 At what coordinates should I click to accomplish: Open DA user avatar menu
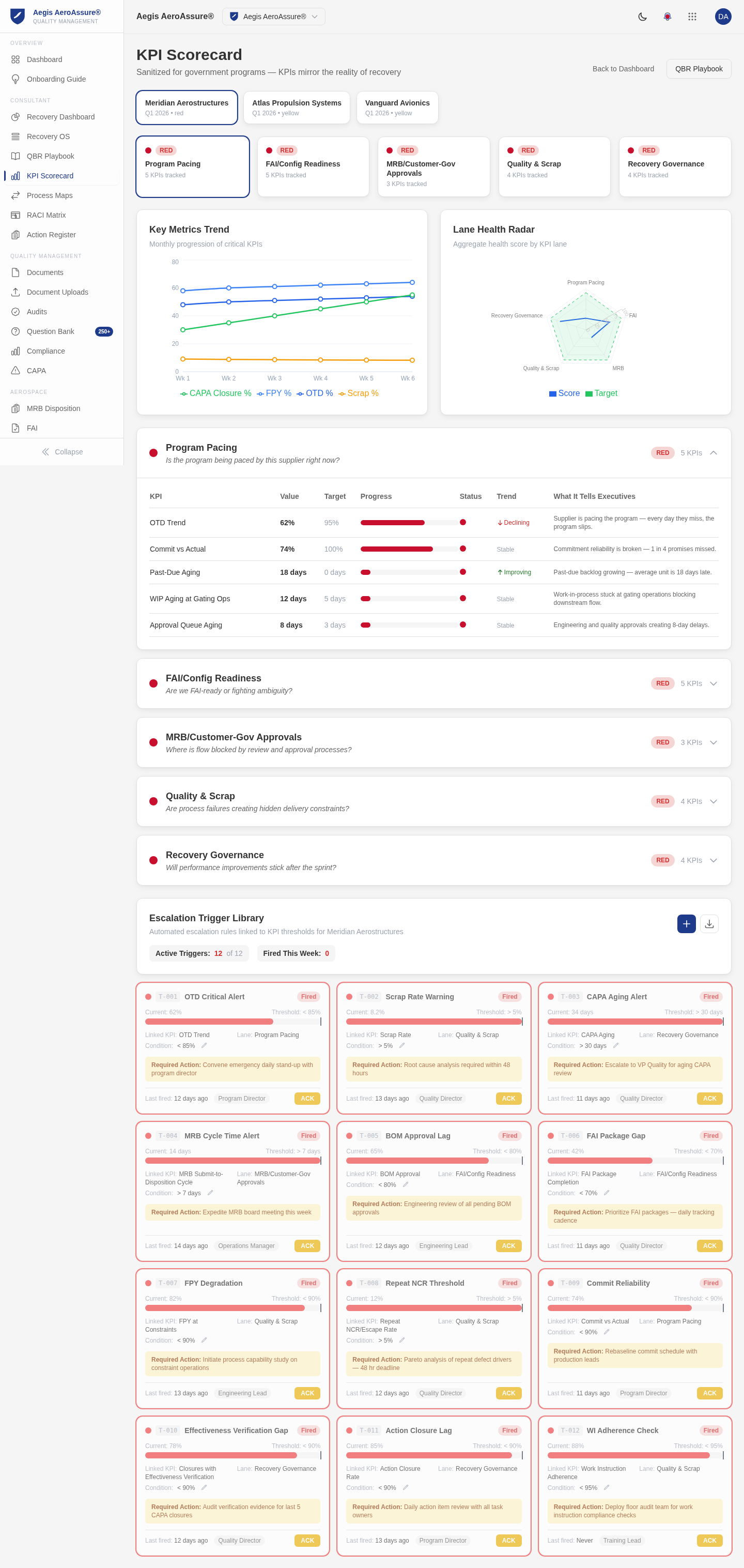point(723,17)
